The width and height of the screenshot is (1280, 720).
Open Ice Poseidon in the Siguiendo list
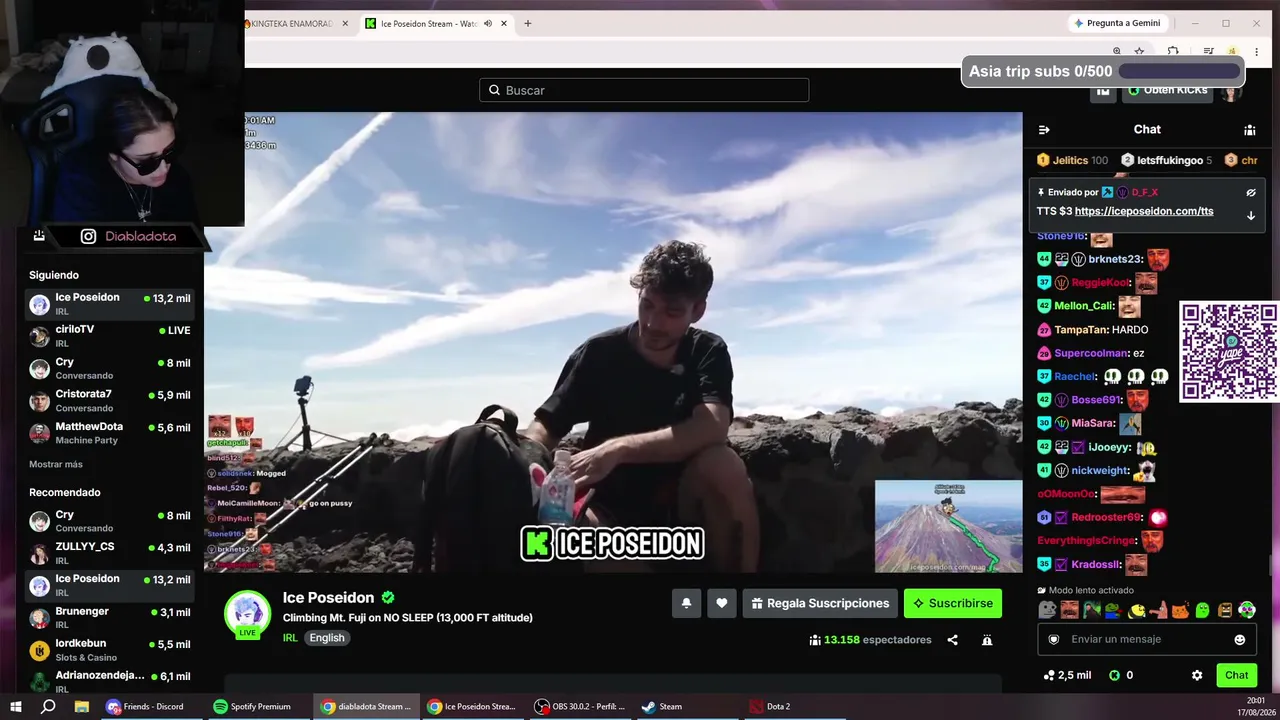point(110,304)
